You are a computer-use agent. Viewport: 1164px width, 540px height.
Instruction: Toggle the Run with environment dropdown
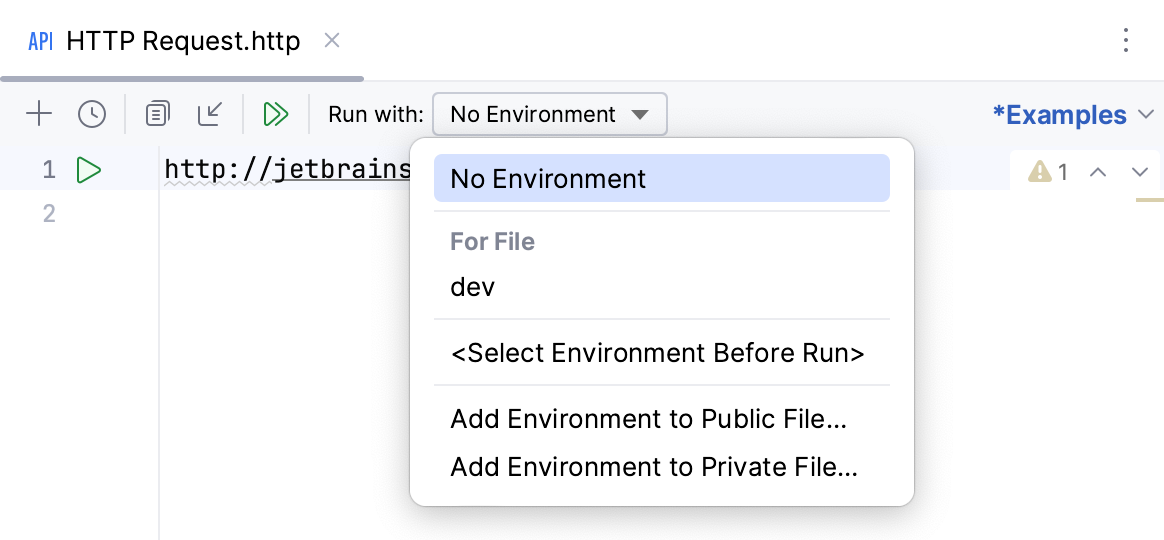[x=549, y=114]
